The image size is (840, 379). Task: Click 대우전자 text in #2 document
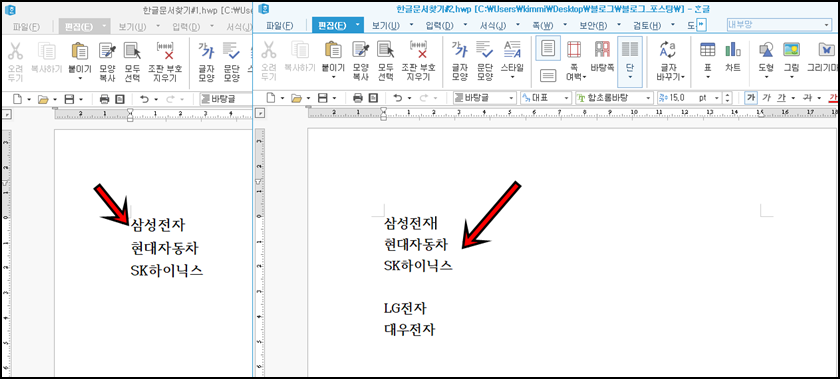pos(409,329)
